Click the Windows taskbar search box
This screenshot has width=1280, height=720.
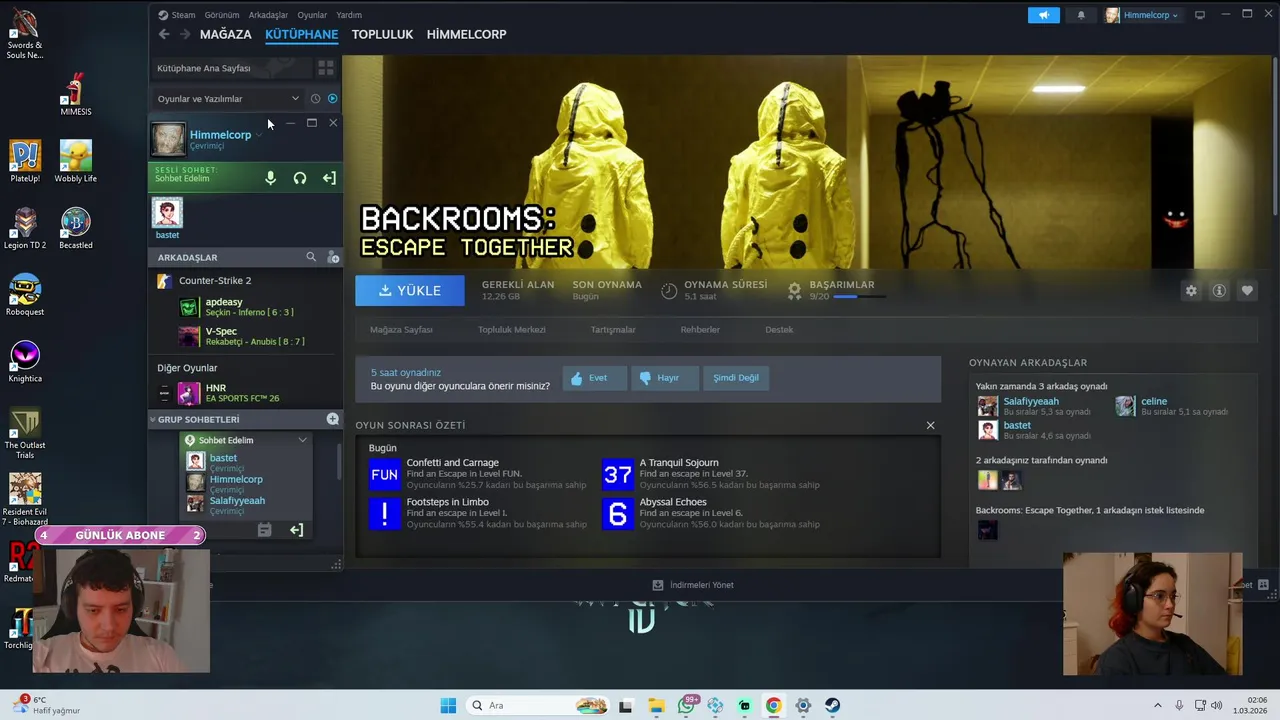(538, 705)
